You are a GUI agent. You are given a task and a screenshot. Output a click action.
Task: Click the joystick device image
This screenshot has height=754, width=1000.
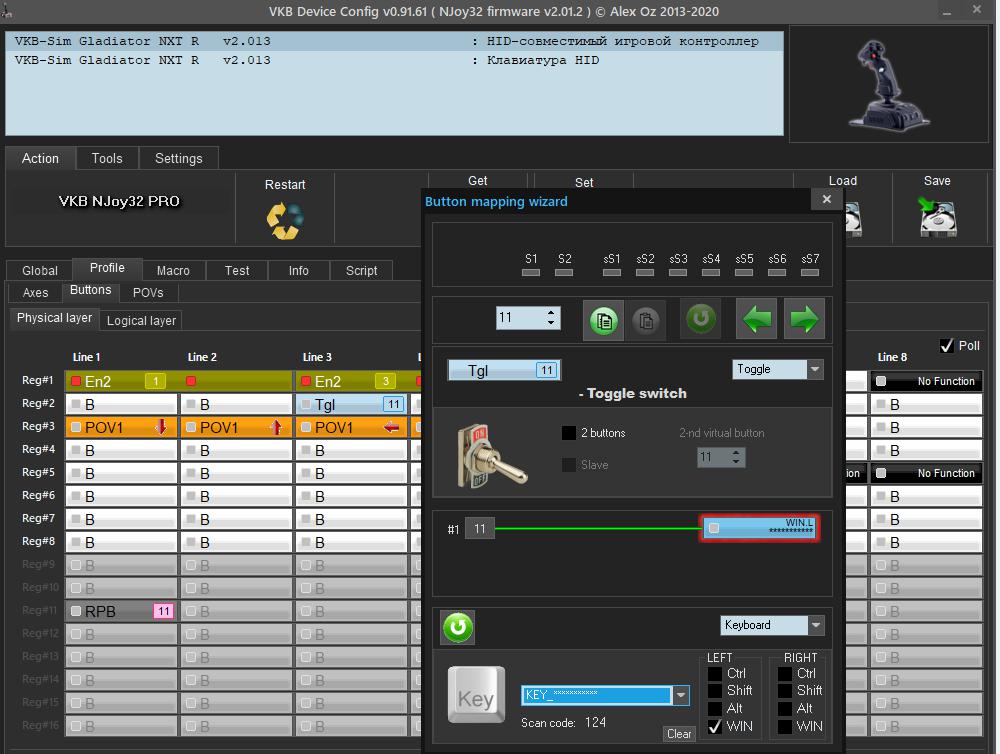click(x=888, y=84)
